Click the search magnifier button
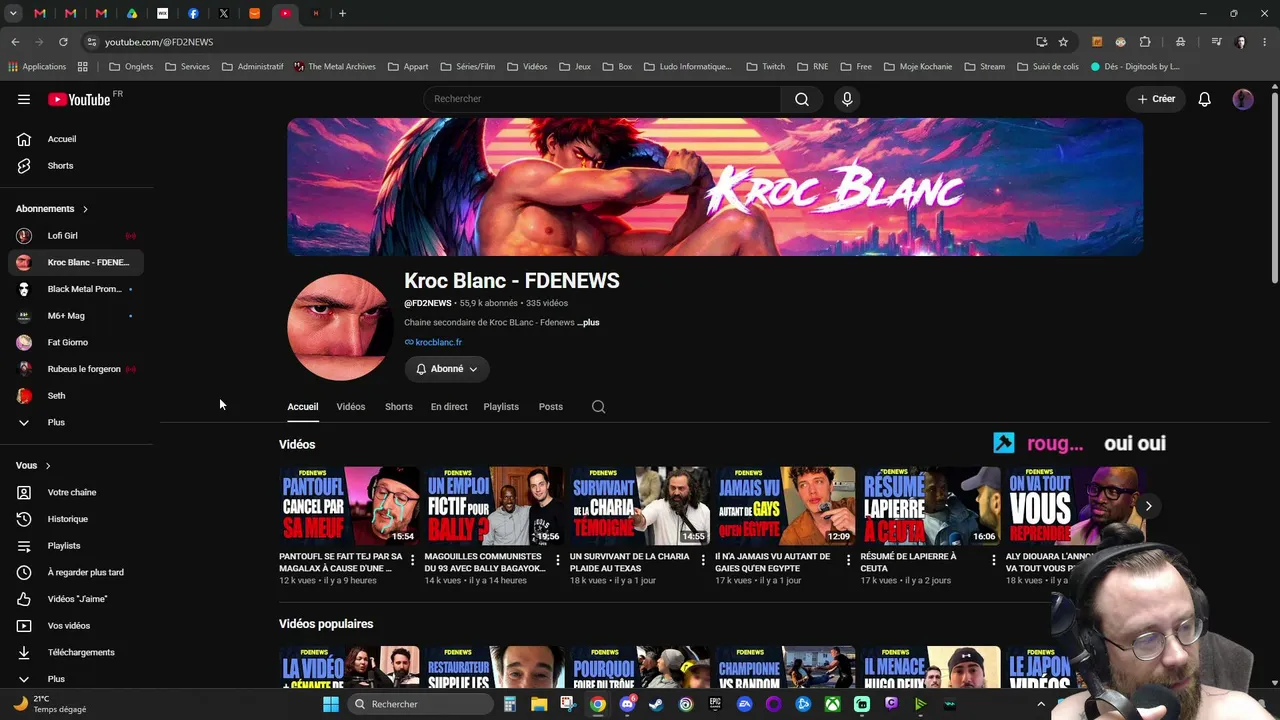Screen dimensions: 1280x720 click(802, 99)
